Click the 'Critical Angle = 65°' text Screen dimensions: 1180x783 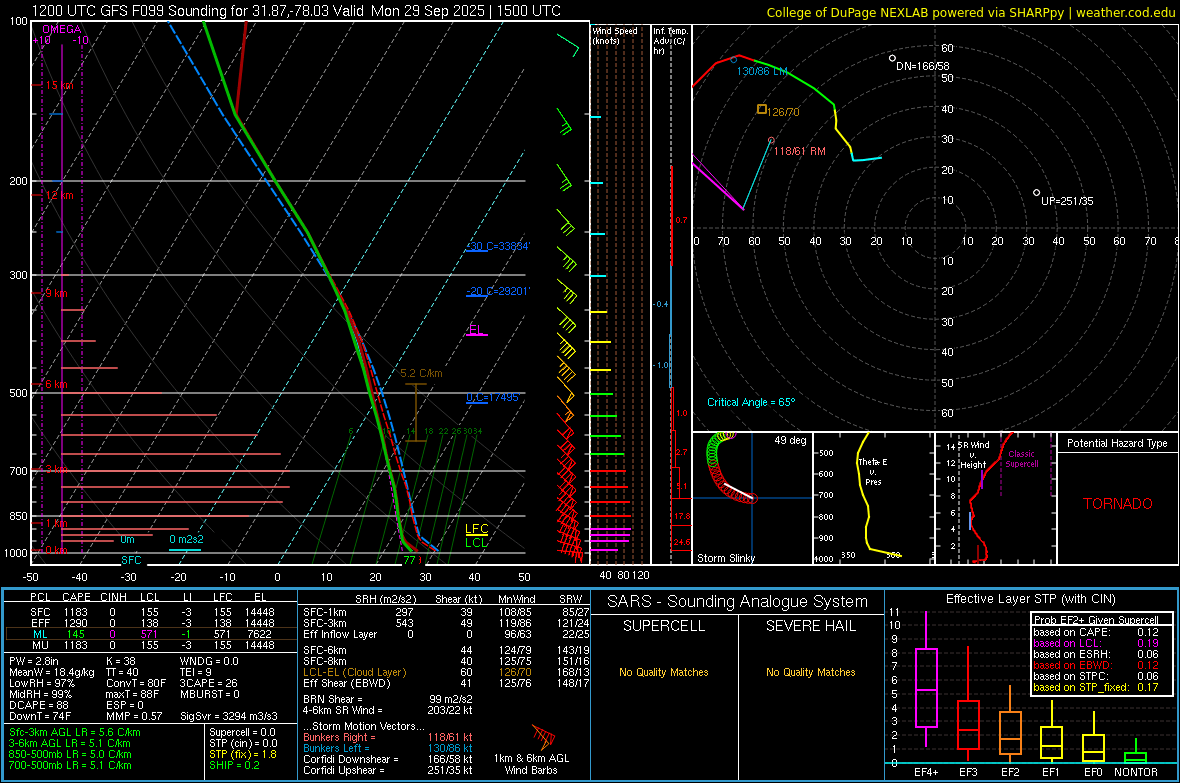coord(751,402)
